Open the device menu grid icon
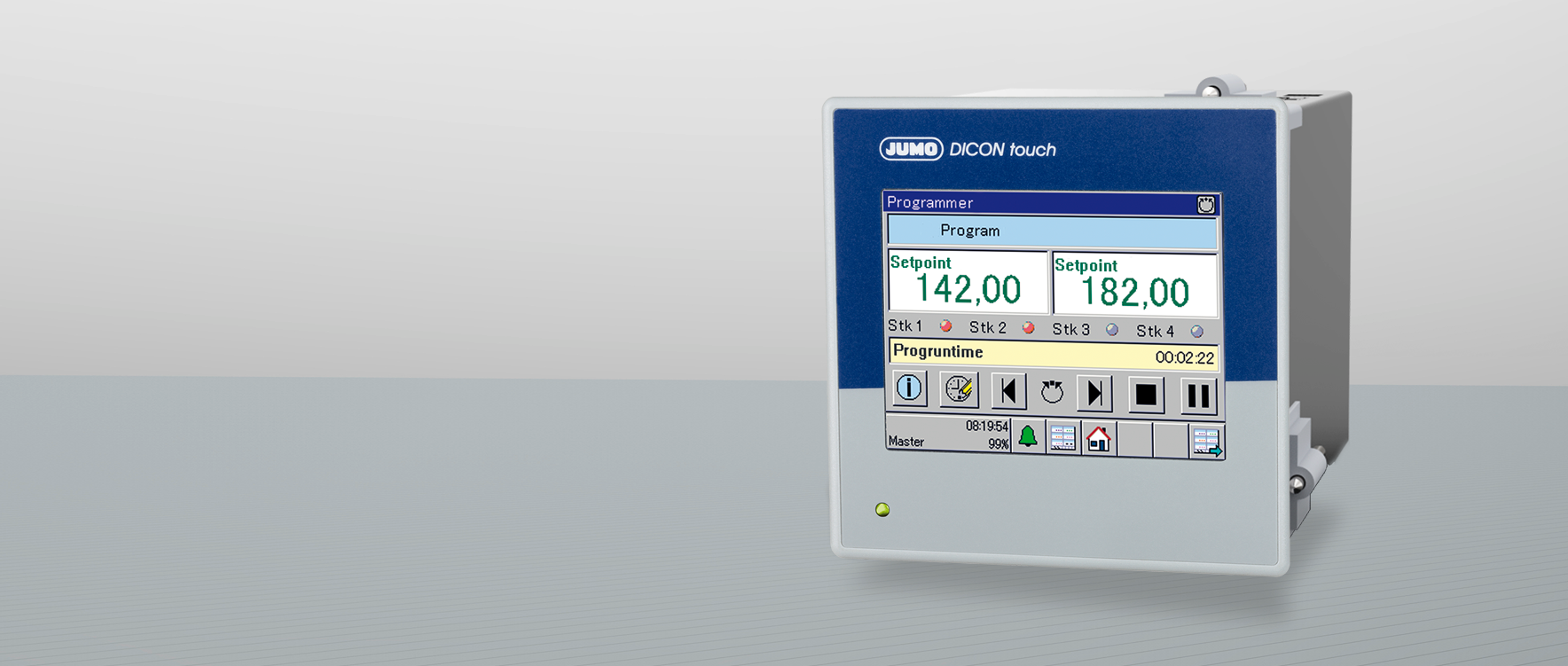The width and height of the screenshot is (1568, 666). [1062, 437]
